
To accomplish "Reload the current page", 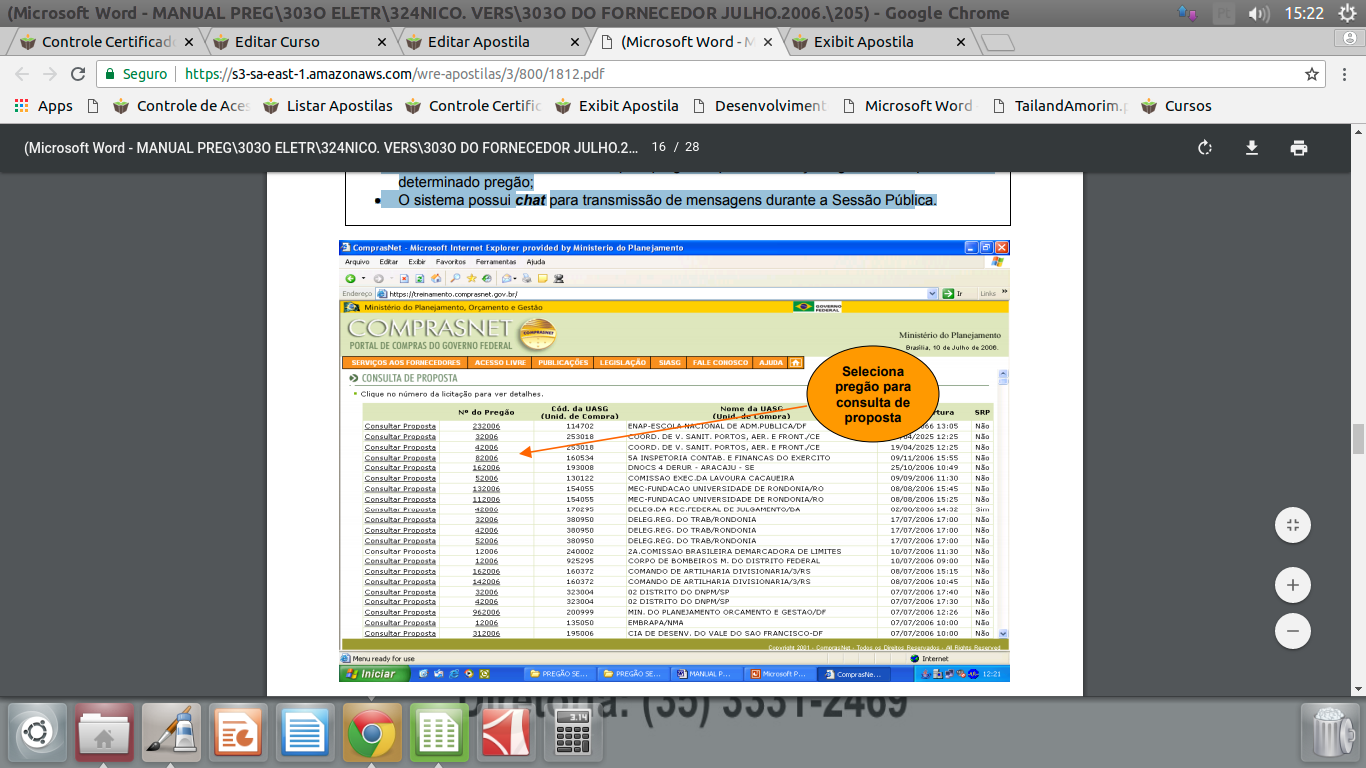I will [x=78, y=74].
